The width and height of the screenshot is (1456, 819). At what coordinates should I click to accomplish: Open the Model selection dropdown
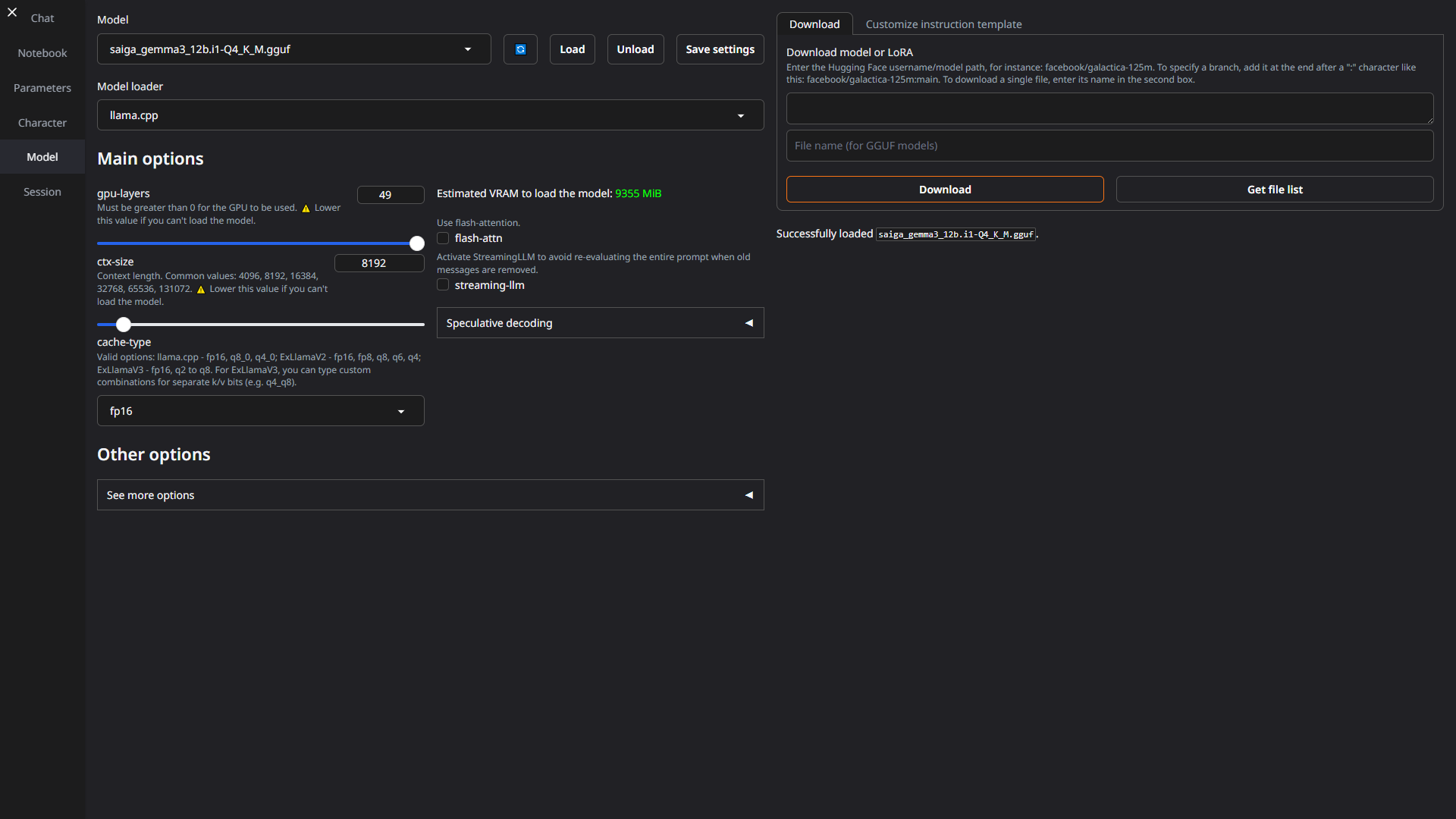coord(293,49)
